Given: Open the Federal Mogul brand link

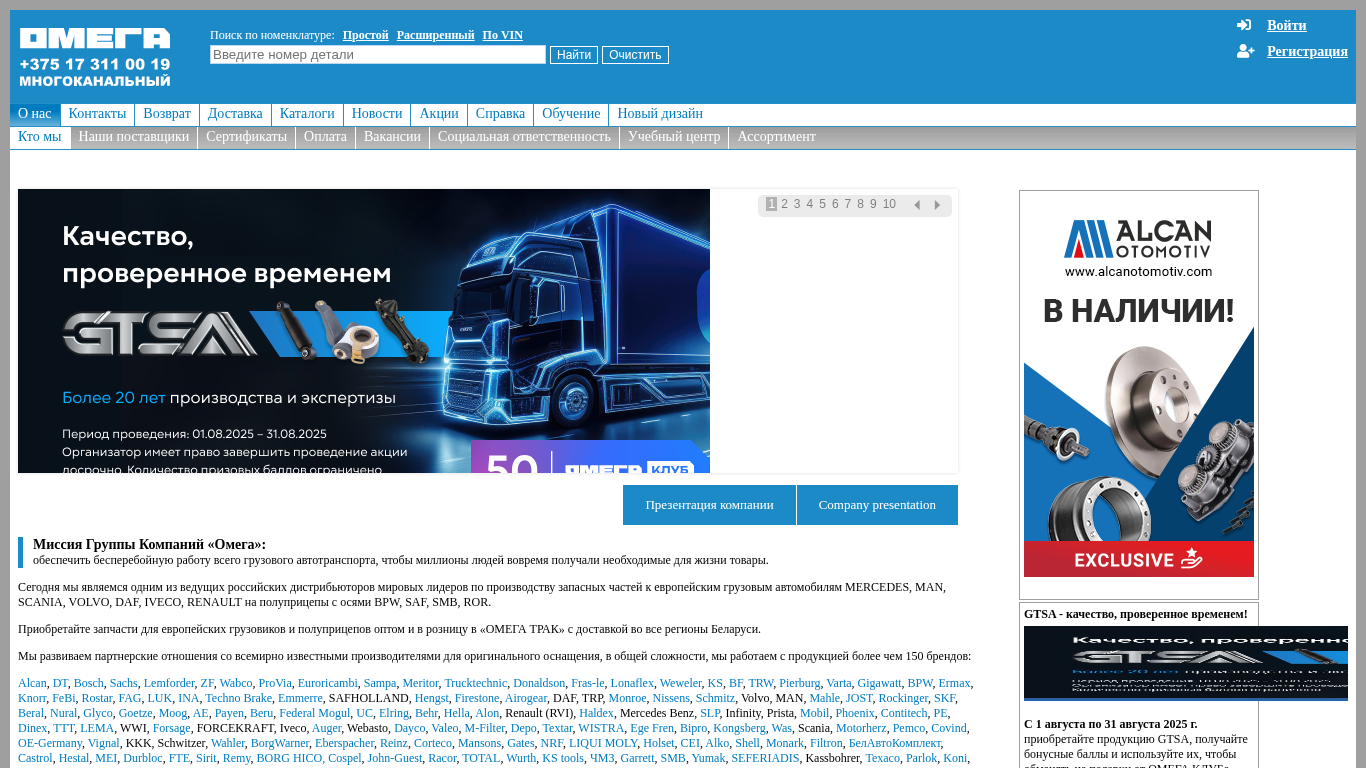Looking at the screenshot, I should pyautogui.click(x=314, y=713).
